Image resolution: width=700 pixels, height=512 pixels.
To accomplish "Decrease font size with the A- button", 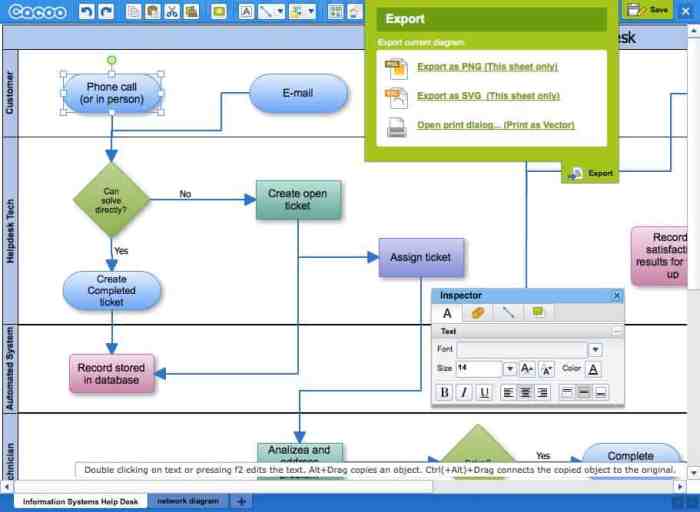I will click(546, 369).
